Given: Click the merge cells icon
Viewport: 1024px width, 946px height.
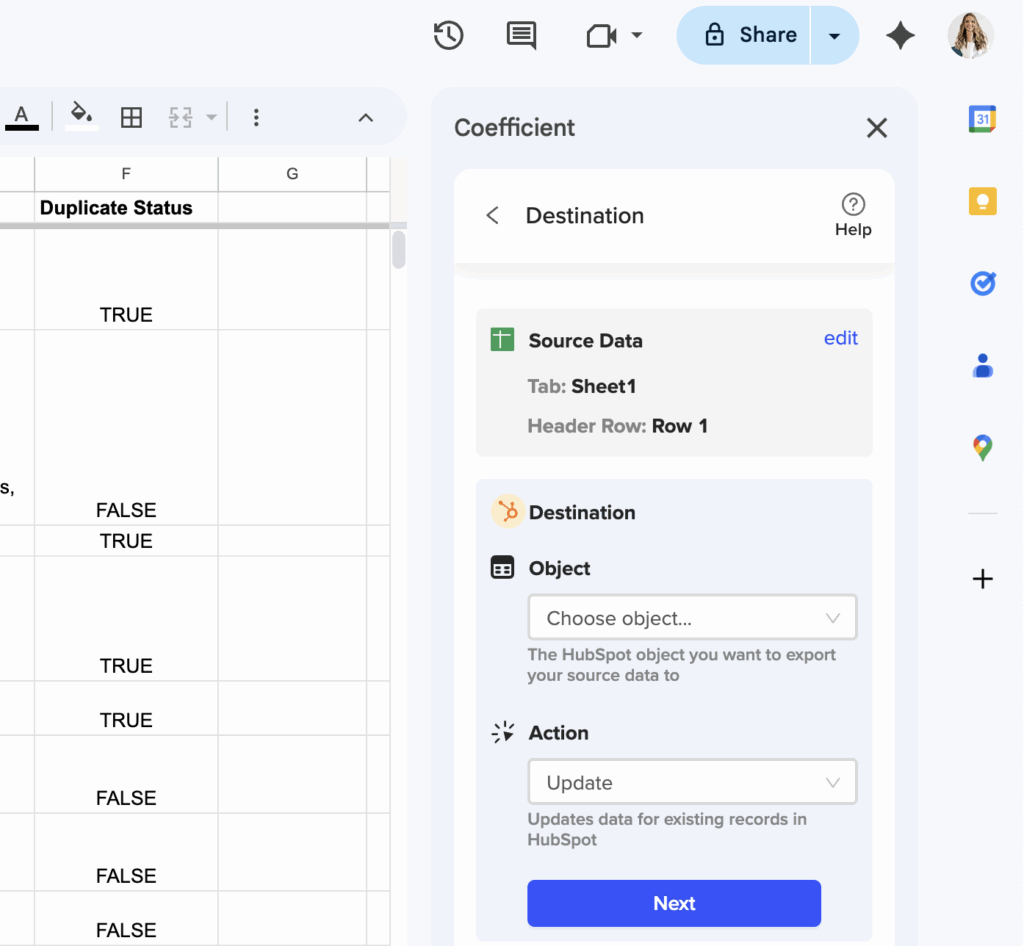Looking at the screenshot, I should point(181,118).
